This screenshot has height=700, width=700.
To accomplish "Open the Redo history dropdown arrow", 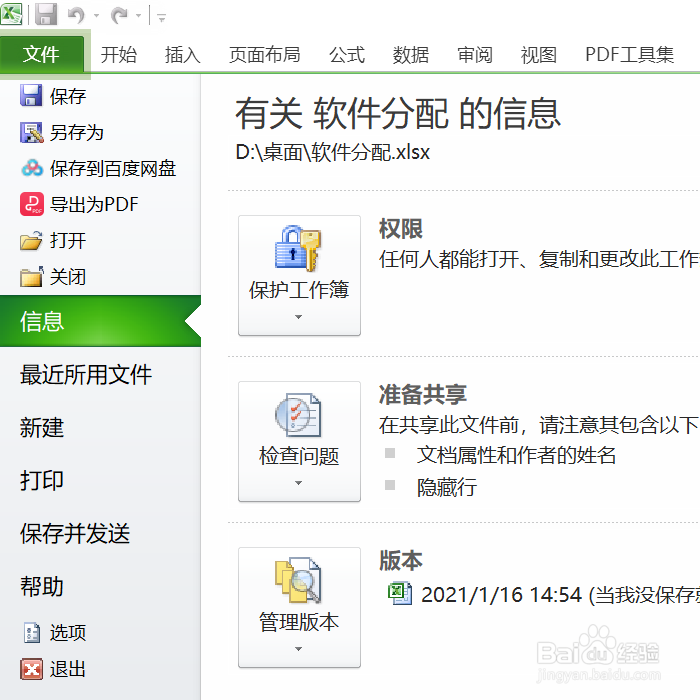I will coord(139,16).
